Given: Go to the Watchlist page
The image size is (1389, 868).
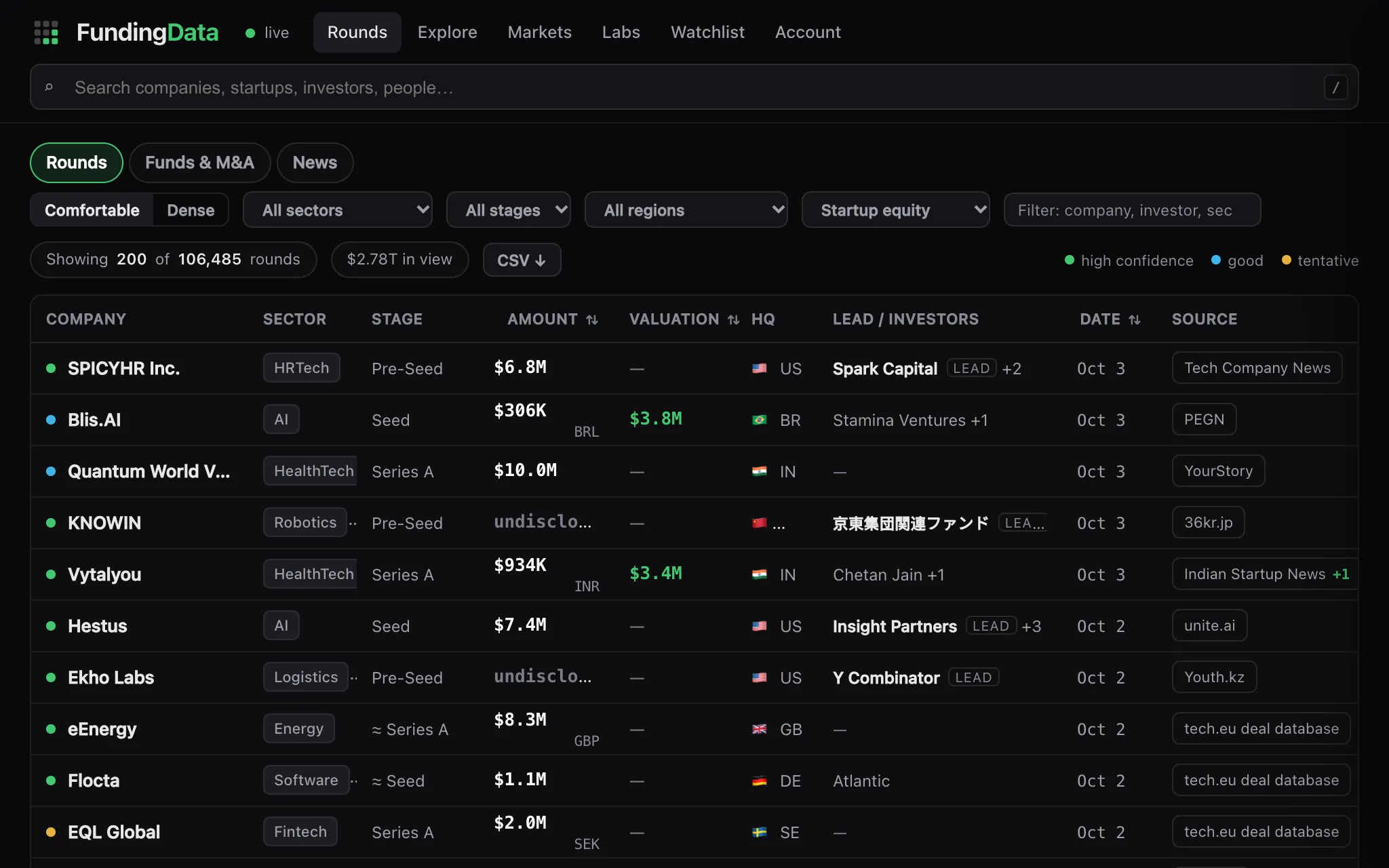Looking at the screenshot, I should click(707, 33).
